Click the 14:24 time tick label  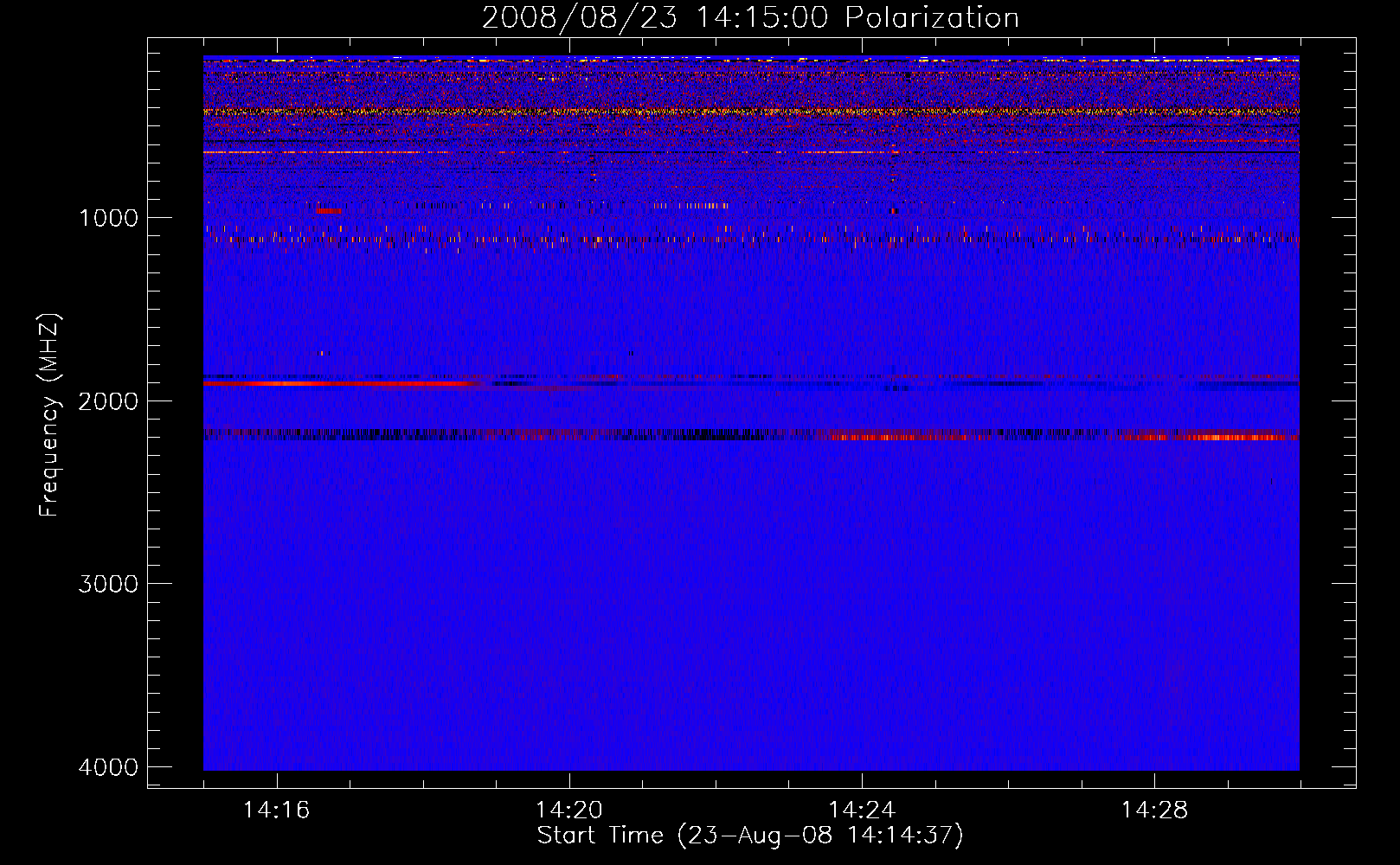(862, 811)
